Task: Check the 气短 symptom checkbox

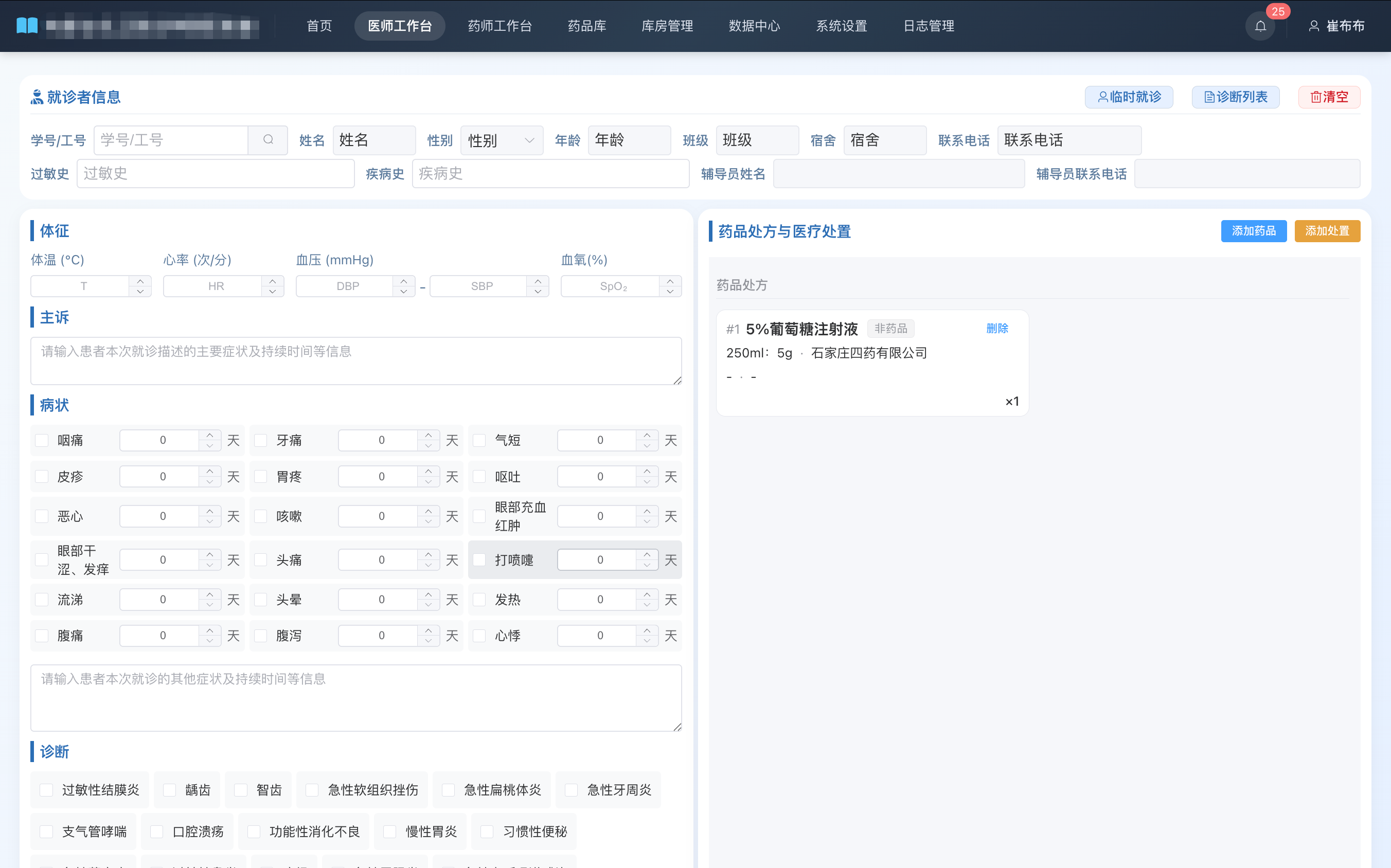Action: click(x=479, y=440)
